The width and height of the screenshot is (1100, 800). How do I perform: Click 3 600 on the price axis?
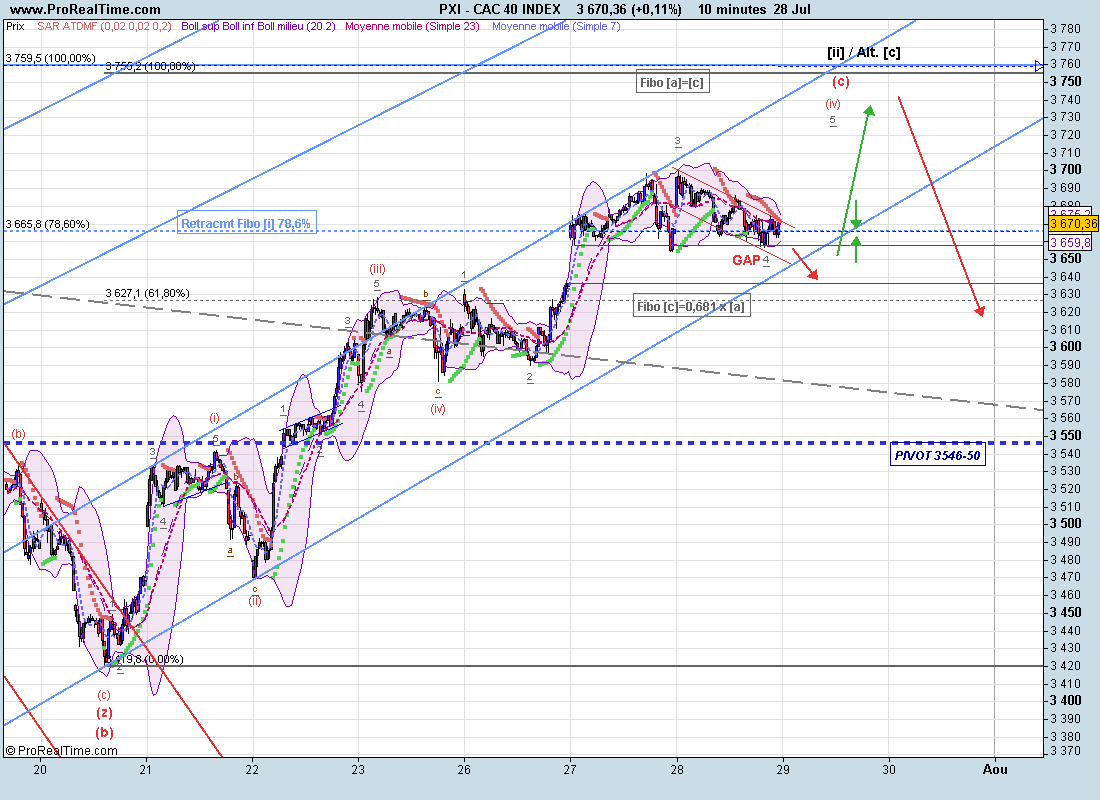click(x=1066, y=347)
